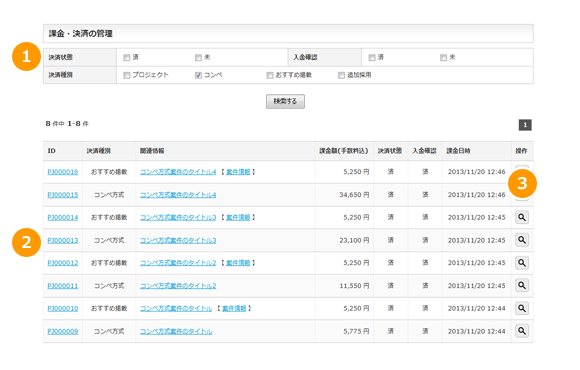Go to page 1 in pagination
Viewport: 580px width, 370px height.
[525, 125]
